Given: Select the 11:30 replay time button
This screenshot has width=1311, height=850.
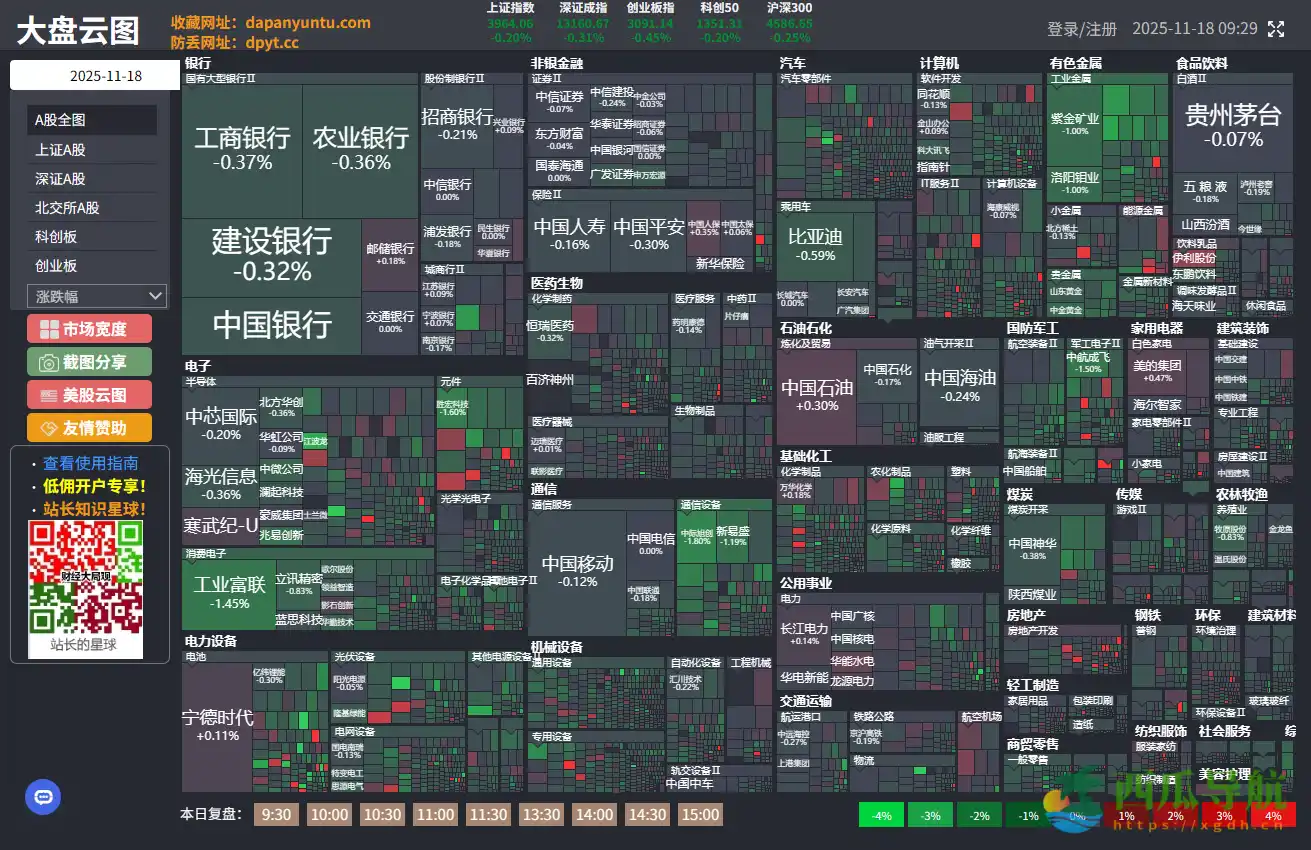Looking at the screenshot, I should coord(488,814).
